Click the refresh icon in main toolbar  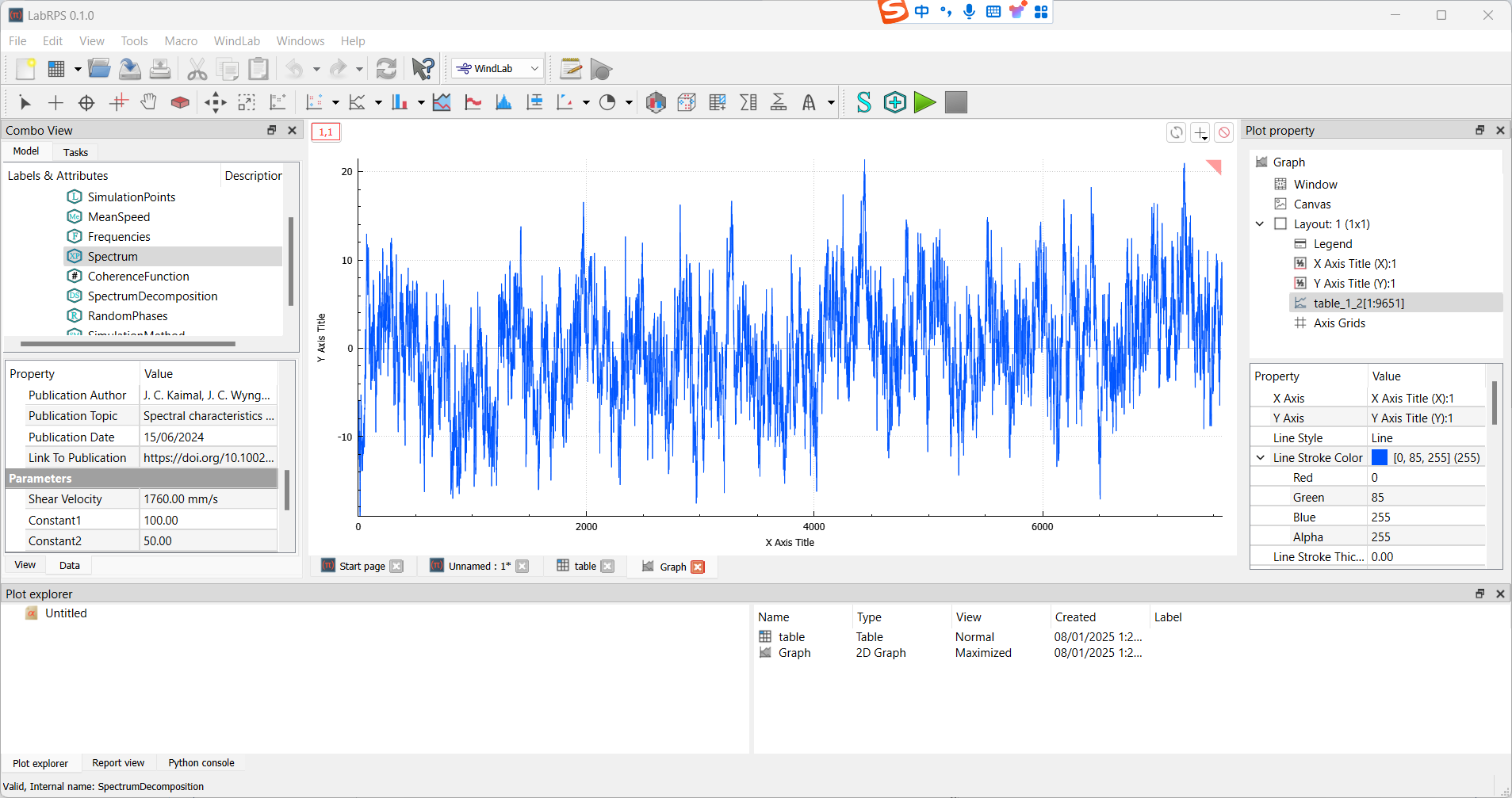pyautogui.click(x=386, y=69)
